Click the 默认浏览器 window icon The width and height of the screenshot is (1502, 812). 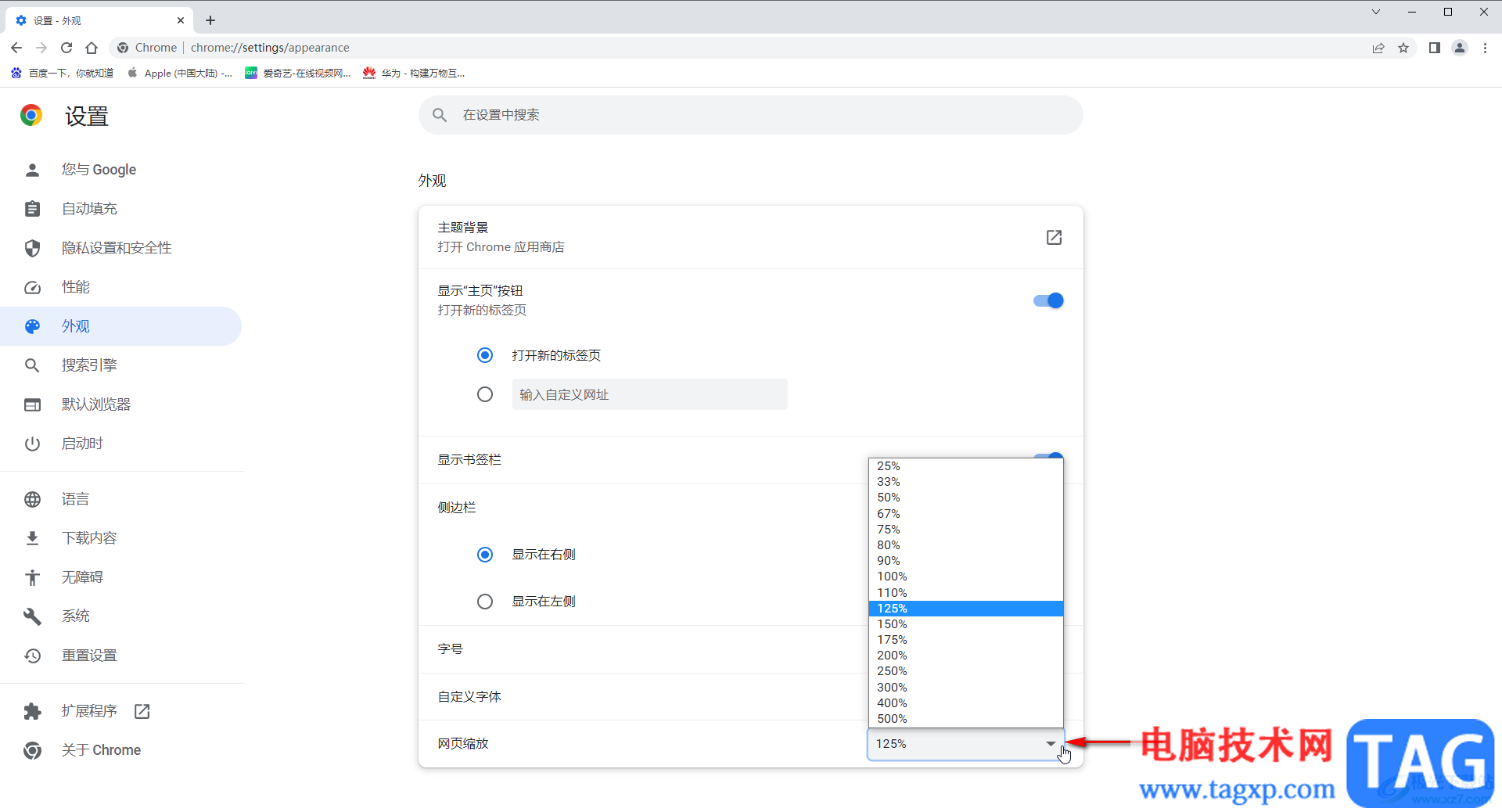click(32, 404)
